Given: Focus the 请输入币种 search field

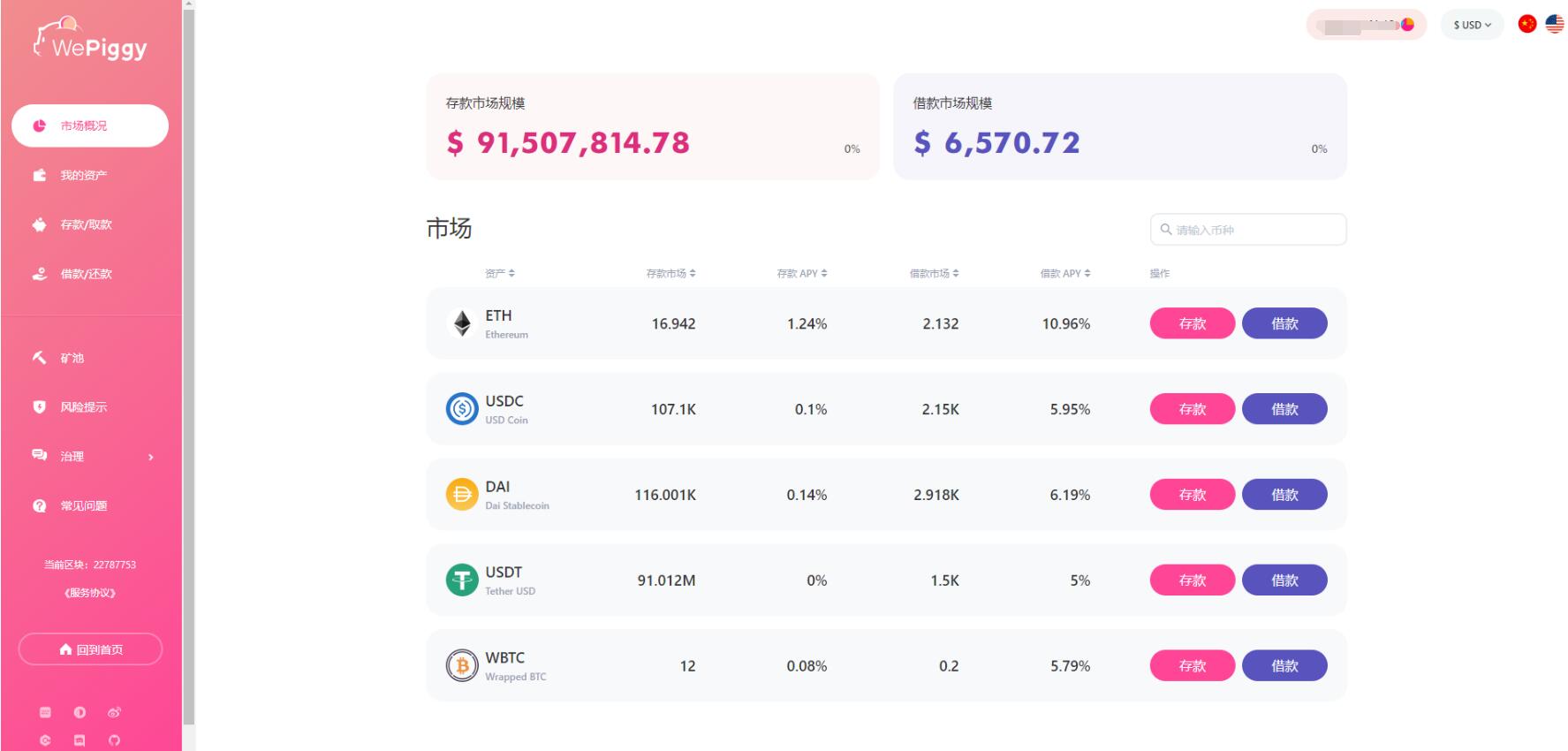Looking at the screenshot, I should click(1248, 230).
